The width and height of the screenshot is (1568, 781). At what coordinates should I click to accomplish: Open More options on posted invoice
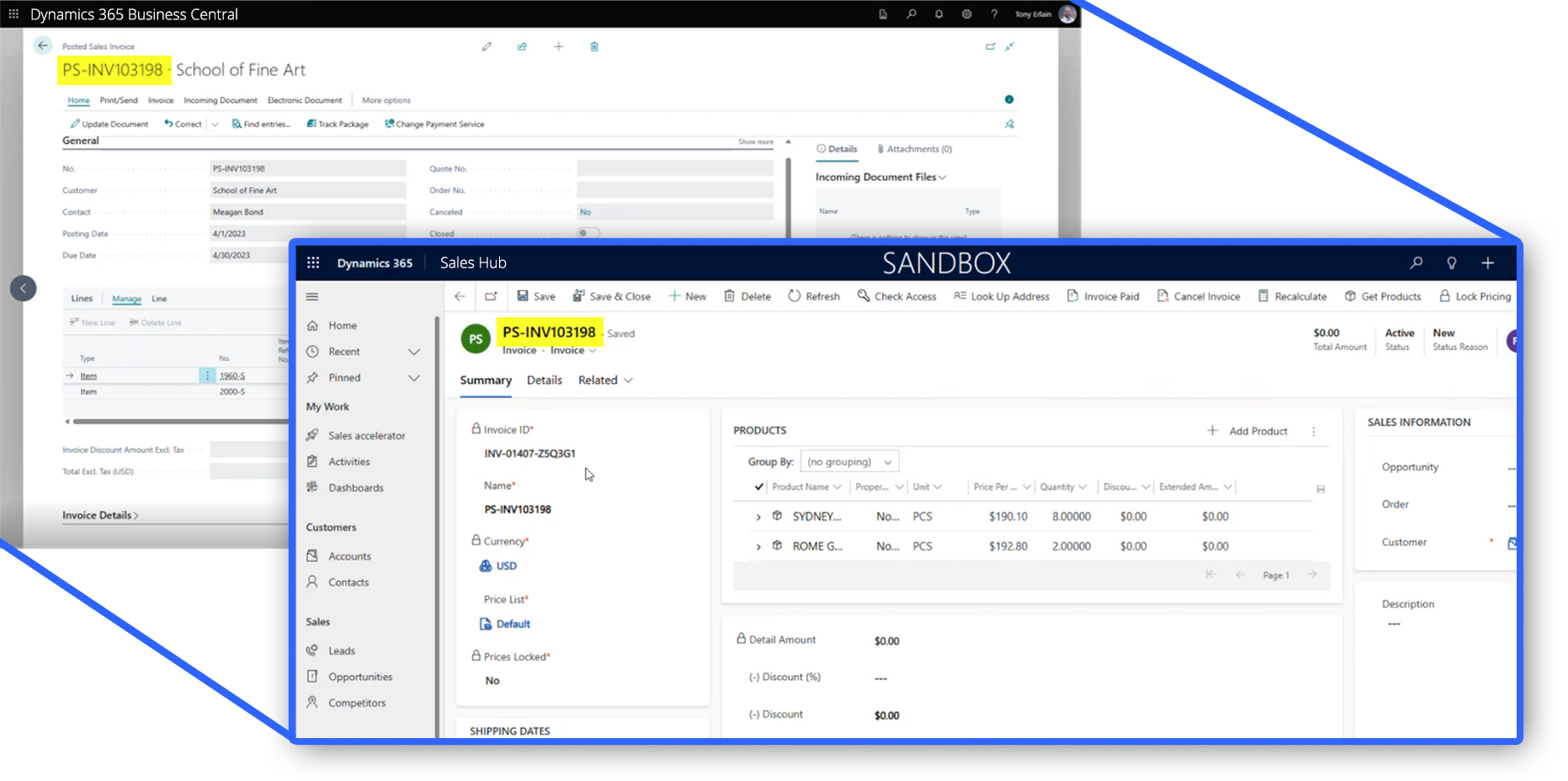pyautogui.click(x=386, y=100)
